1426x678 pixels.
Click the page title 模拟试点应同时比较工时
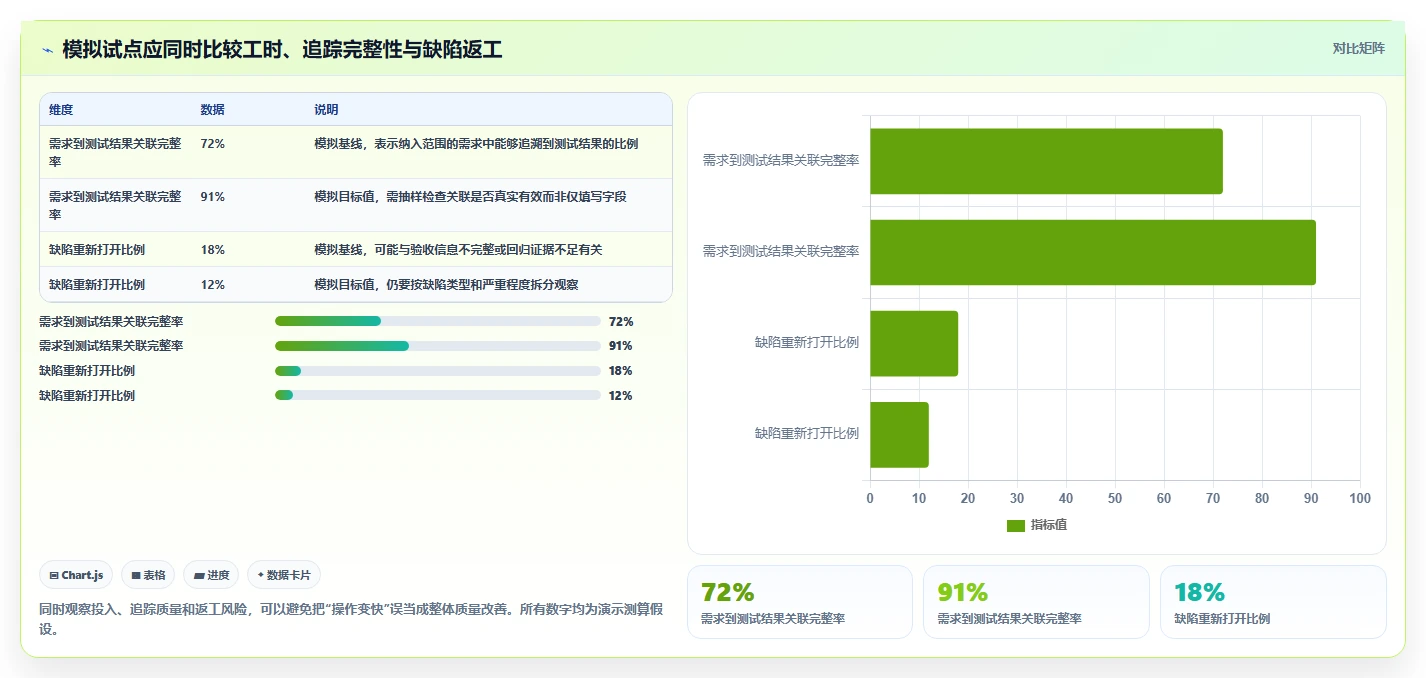[x=282, y=49]
